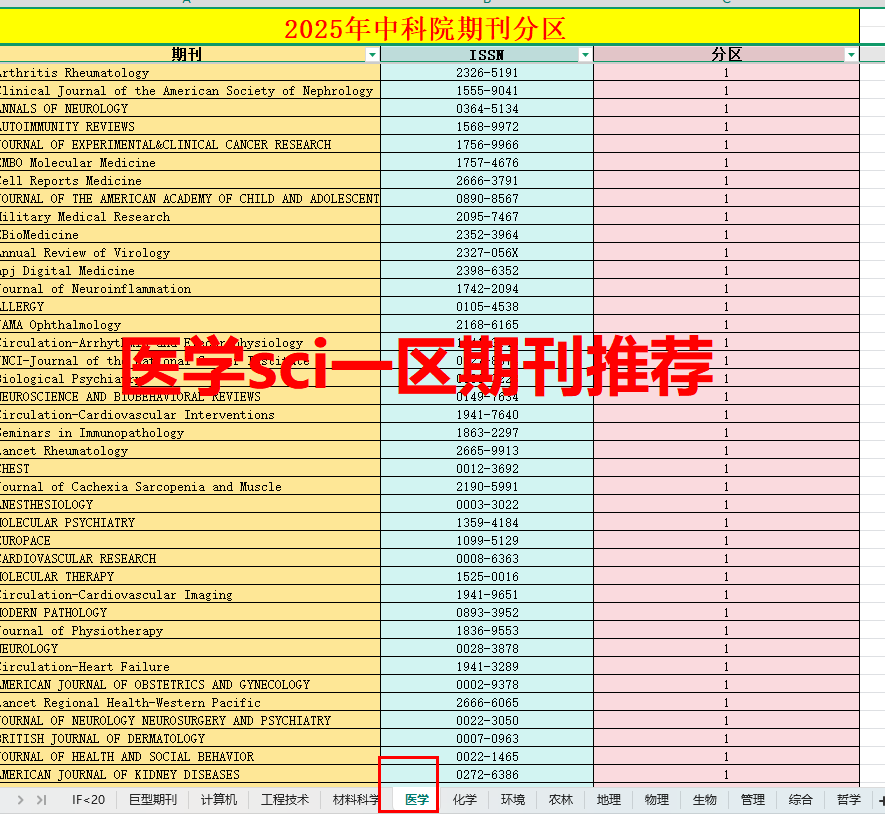885x814 pixels.
Task: Open the 期刊 column filter dropdown
Action: point(372,55)
